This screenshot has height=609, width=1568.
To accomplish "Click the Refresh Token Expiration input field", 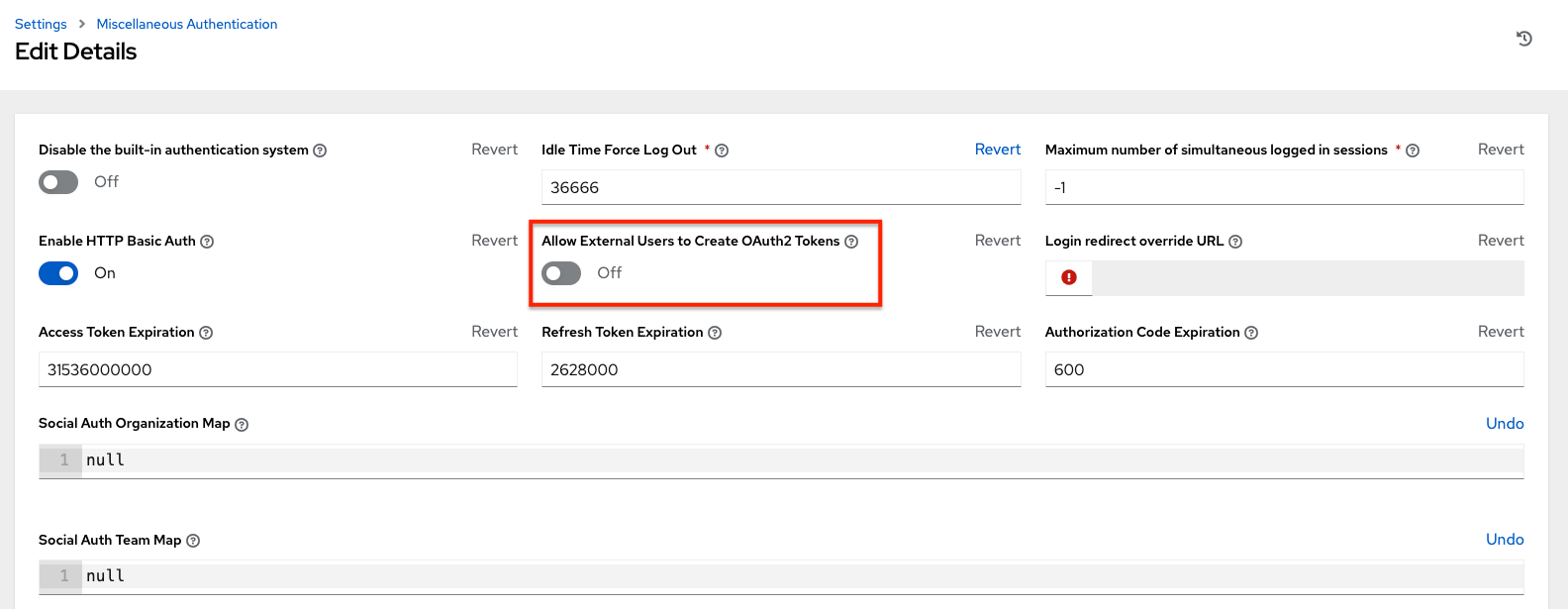I will [781, 369].
